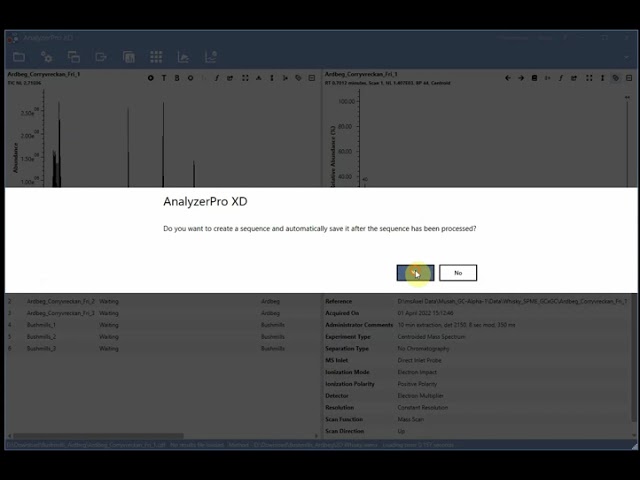Image resolution: width=640 pixels, height=480 pixels.
Task: Click the vertical scrollbar of the properties panel
Action: coord(633,359)
